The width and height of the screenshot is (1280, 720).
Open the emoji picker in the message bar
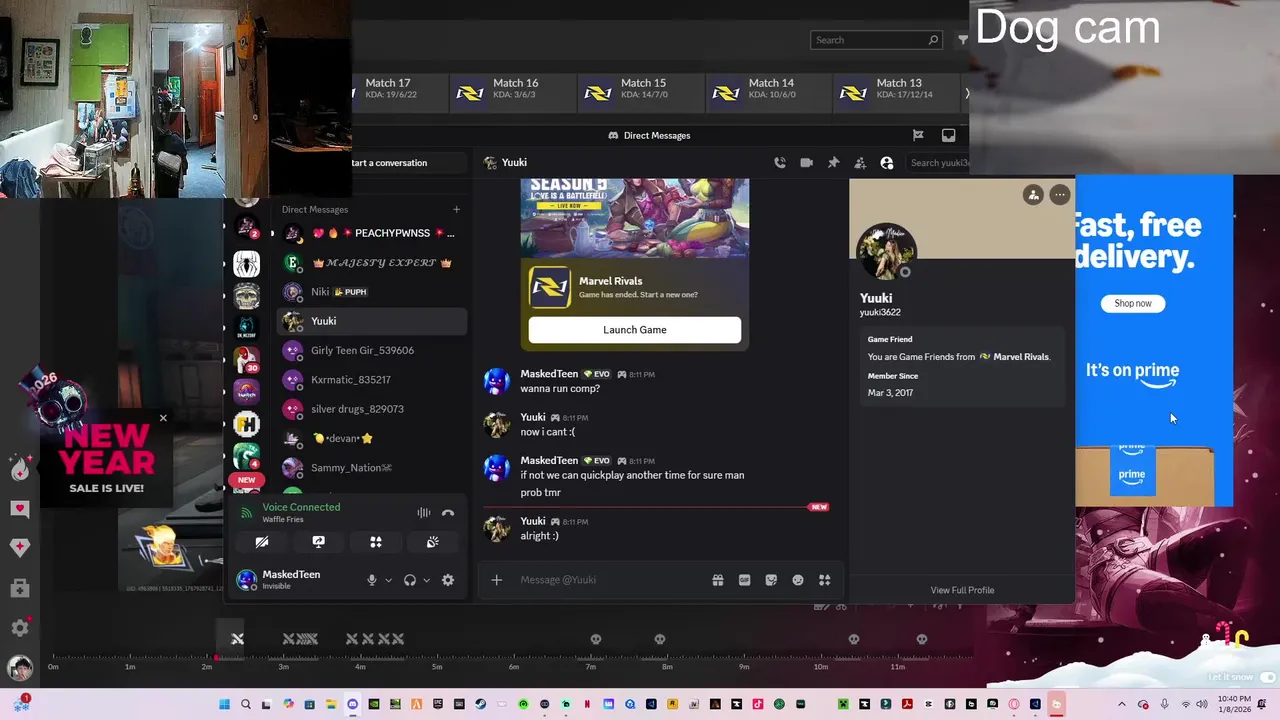[798, 580]
